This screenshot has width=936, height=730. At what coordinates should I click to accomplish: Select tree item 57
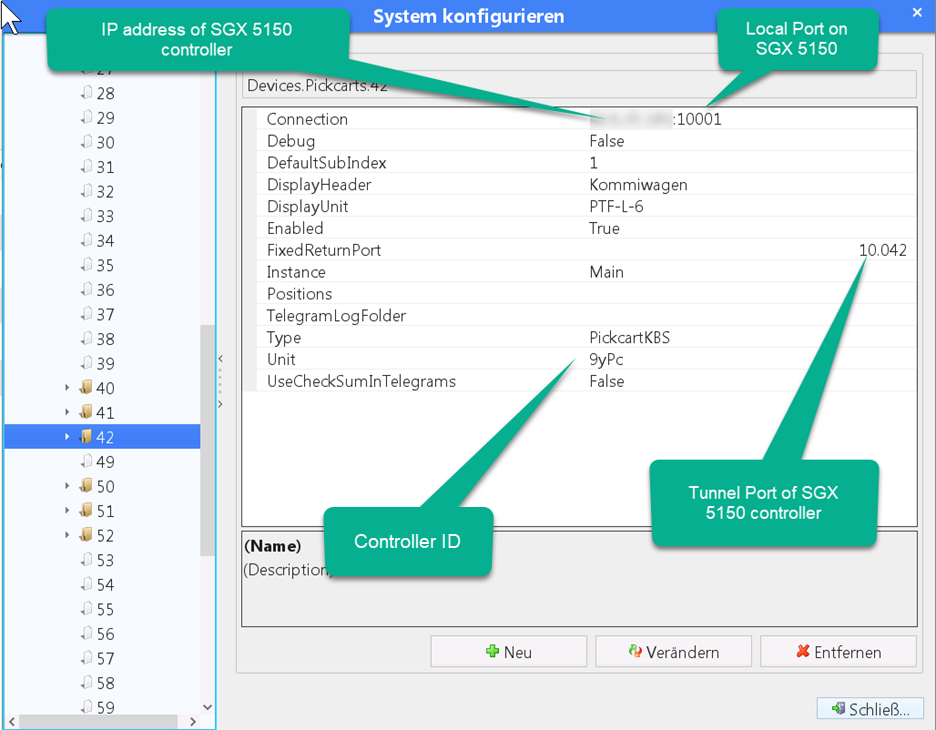[x=105, y=658]
